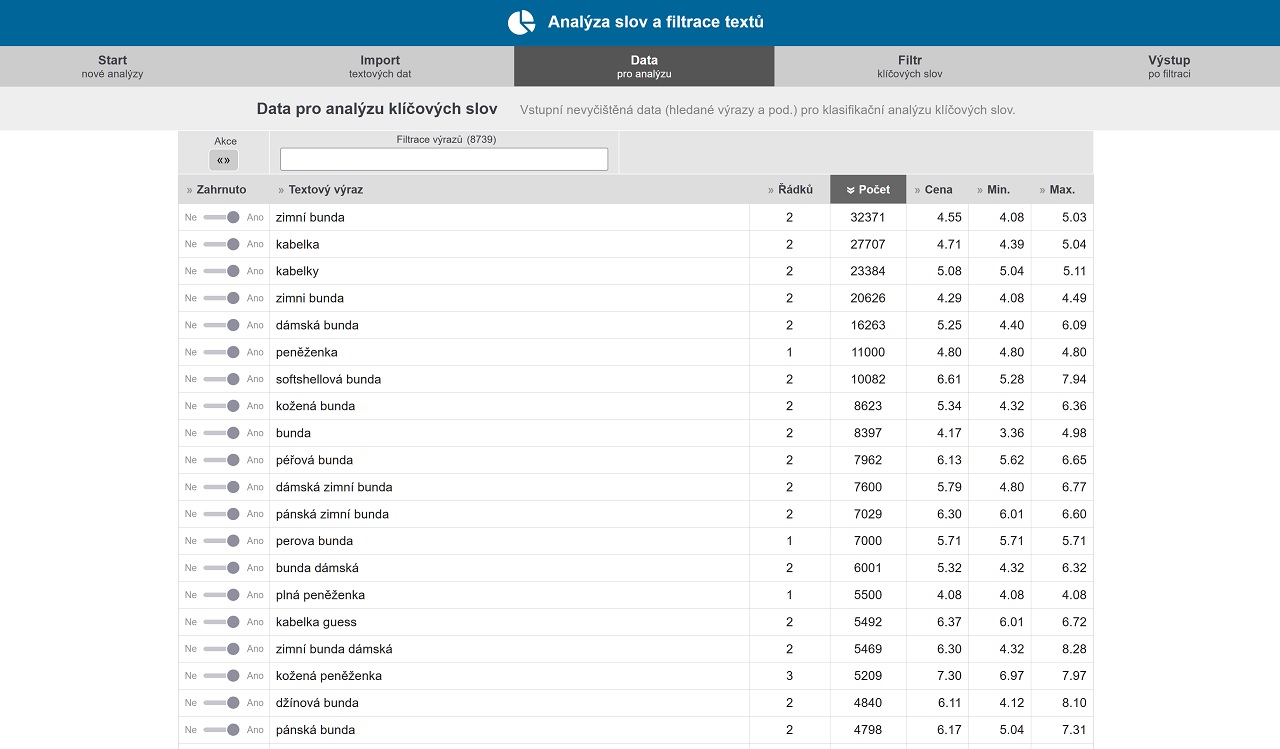Click the max value 8.28
Image resolution: width=1280 pixels, height=749 pixels.
coord(1074,649)
